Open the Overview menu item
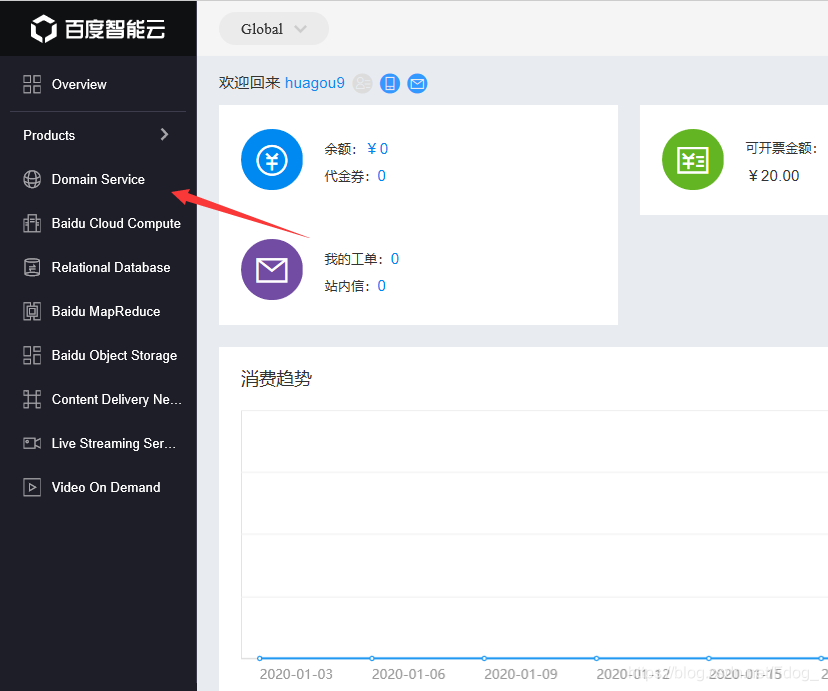Viewport: 828px width, 691px height. [98, 84]
